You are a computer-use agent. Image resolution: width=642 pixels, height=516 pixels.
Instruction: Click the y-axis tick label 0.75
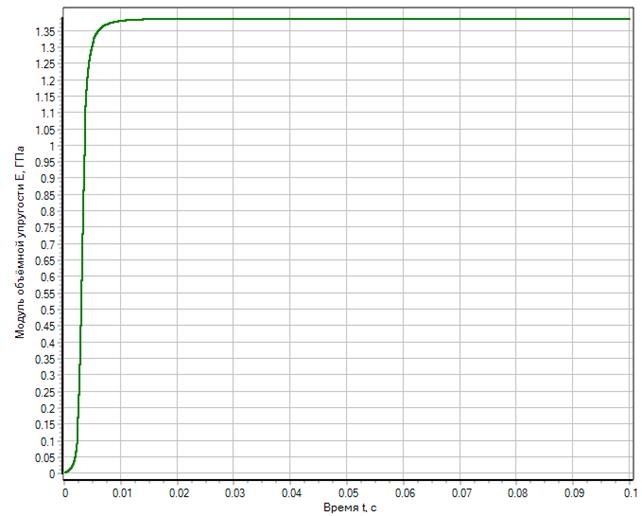(x=45, y=228)
